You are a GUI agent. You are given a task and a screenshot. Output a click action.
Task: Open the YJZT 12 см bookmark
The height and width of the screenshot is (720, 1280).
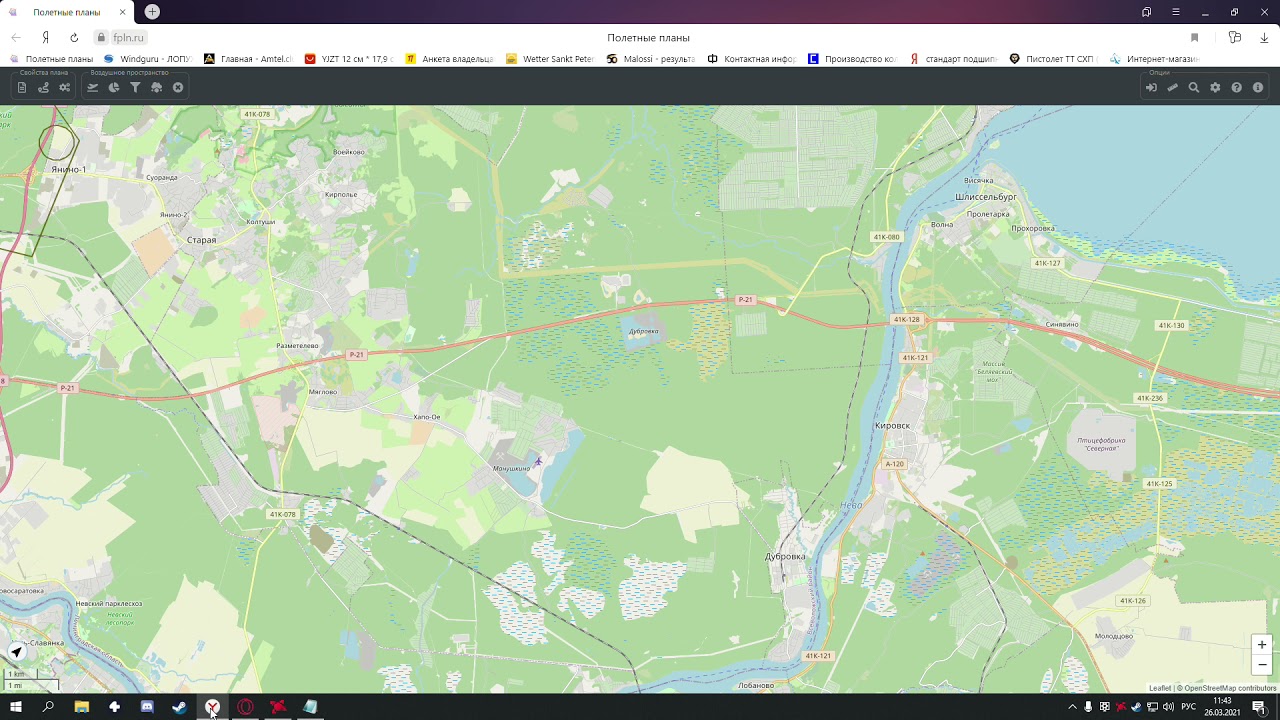coord(349,59)
